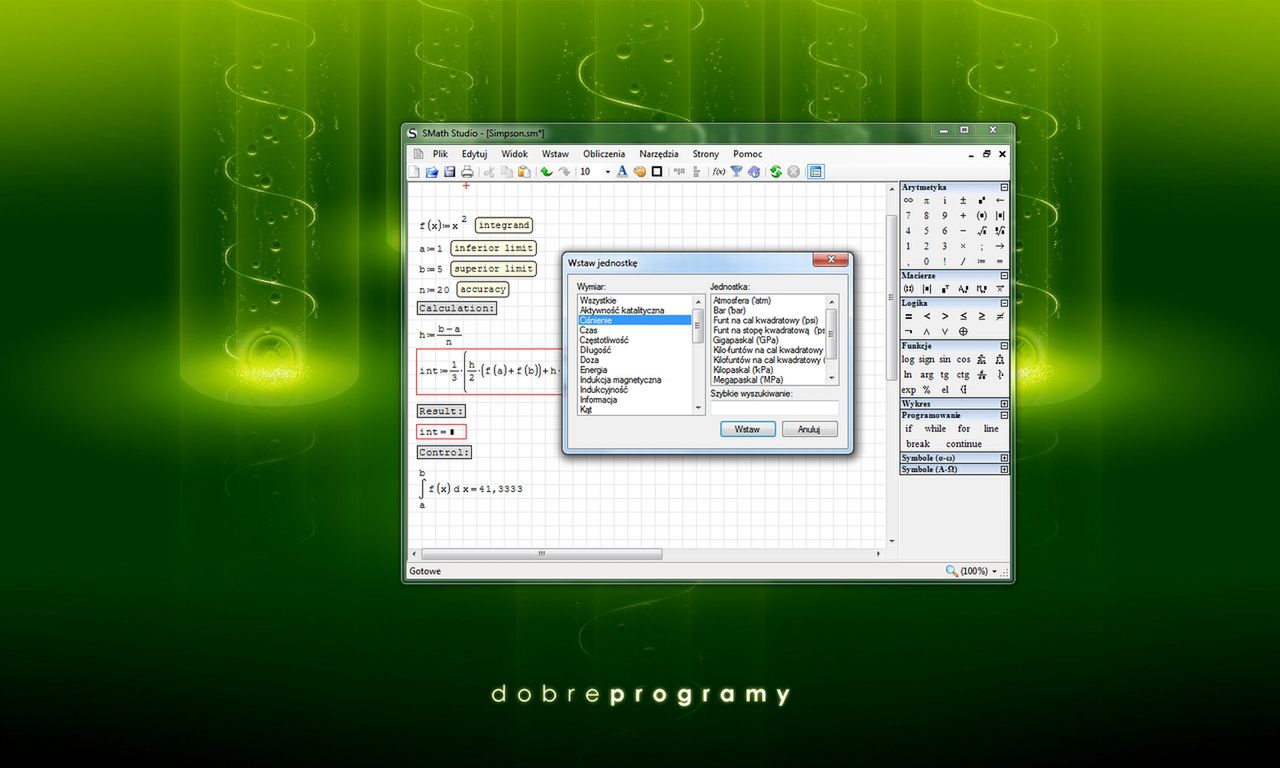Click the Anuluj button in dialog
Screen dimensions: 1280x768
[x=810, y=429]
